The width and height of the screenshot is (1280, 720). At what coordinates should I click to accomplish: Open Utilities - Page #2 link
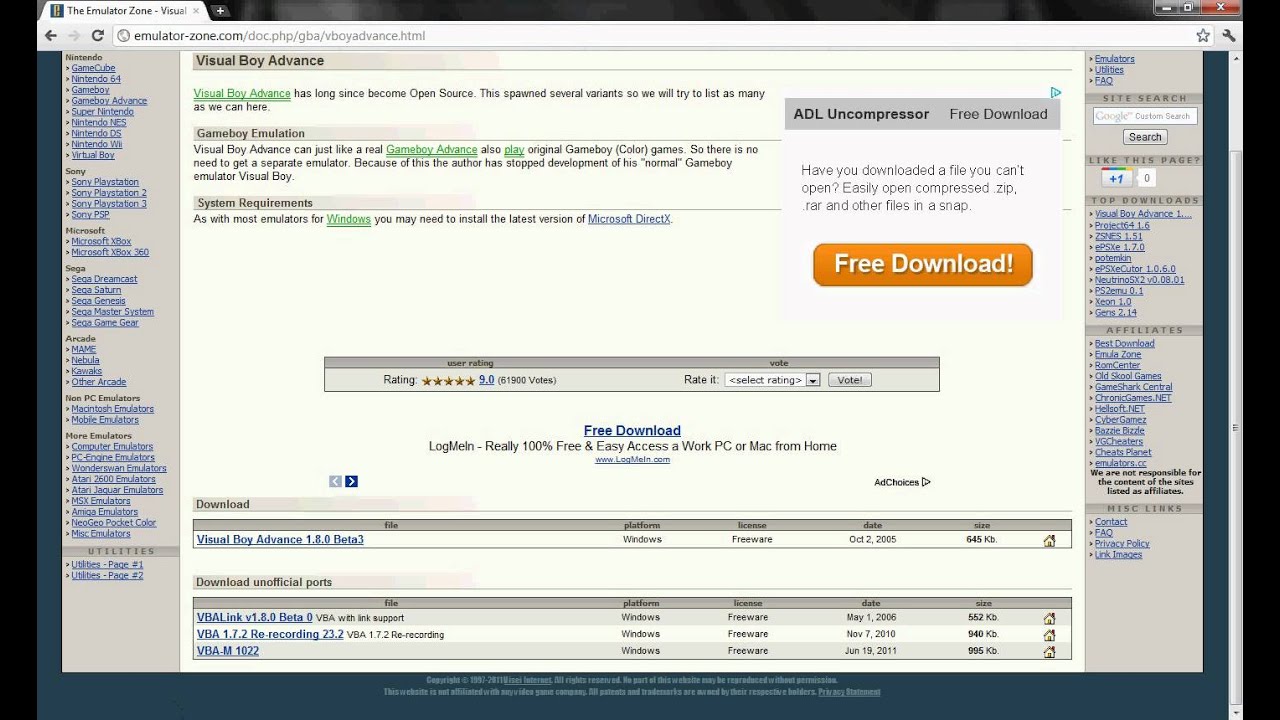coord(107,576)
